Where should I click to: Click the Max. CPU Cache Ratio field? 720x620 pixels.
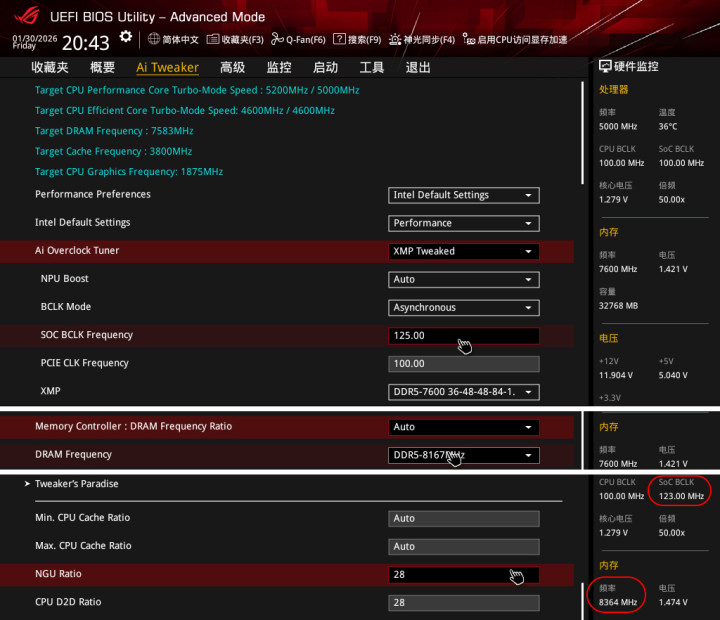point(464,547)
